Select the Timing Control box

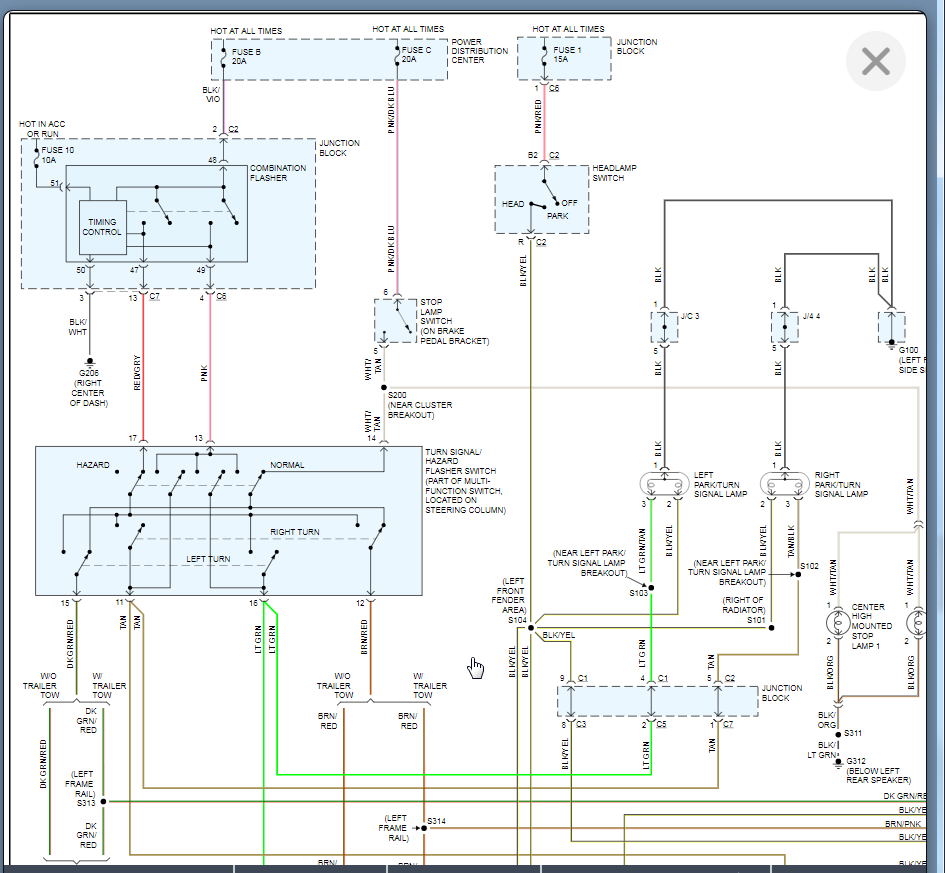tap(103, 227)
